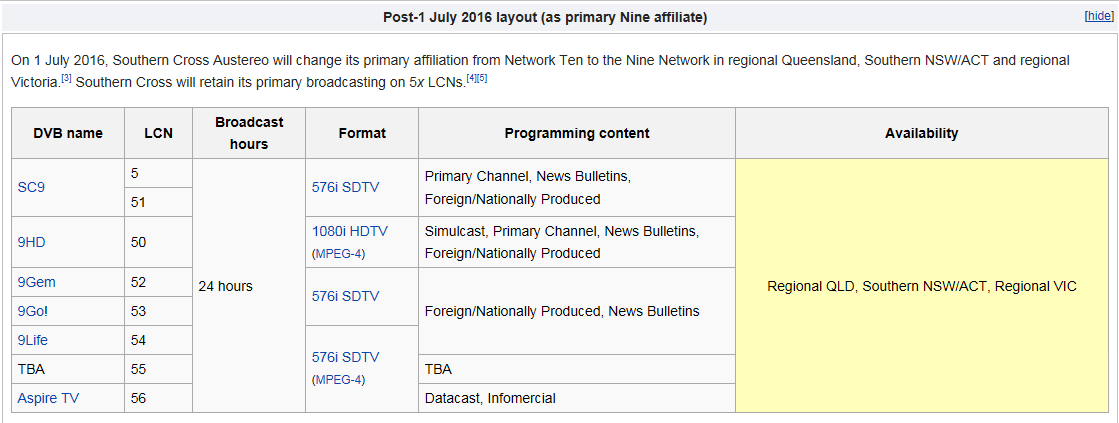Open reference footnote 3
The width and height of the screenshot is (1119, 423).
[66, 77]
